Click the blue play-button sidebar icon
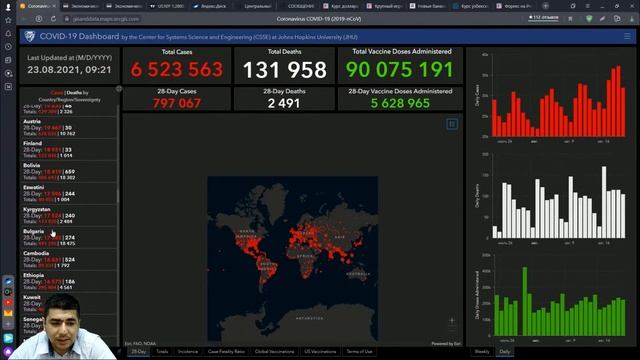This screenshot has height=360, width=640. (8, 338)
